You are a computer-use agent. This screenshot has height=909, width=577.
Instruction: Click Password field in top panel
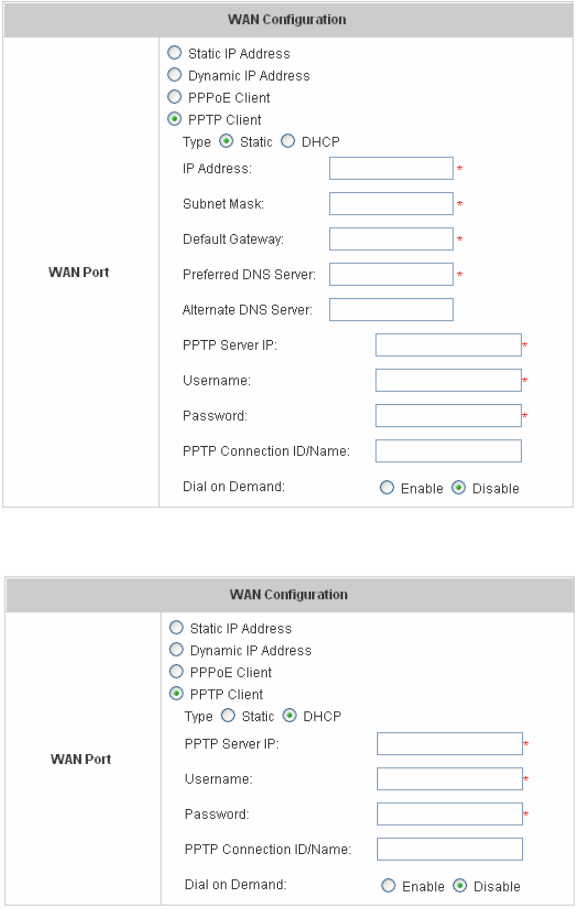click(x=449, y=416)
